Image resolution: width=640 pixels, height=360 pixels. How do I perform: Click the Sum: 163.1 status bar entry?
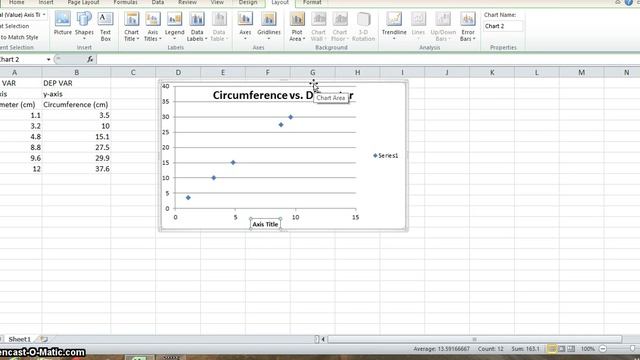click(525, 349)
